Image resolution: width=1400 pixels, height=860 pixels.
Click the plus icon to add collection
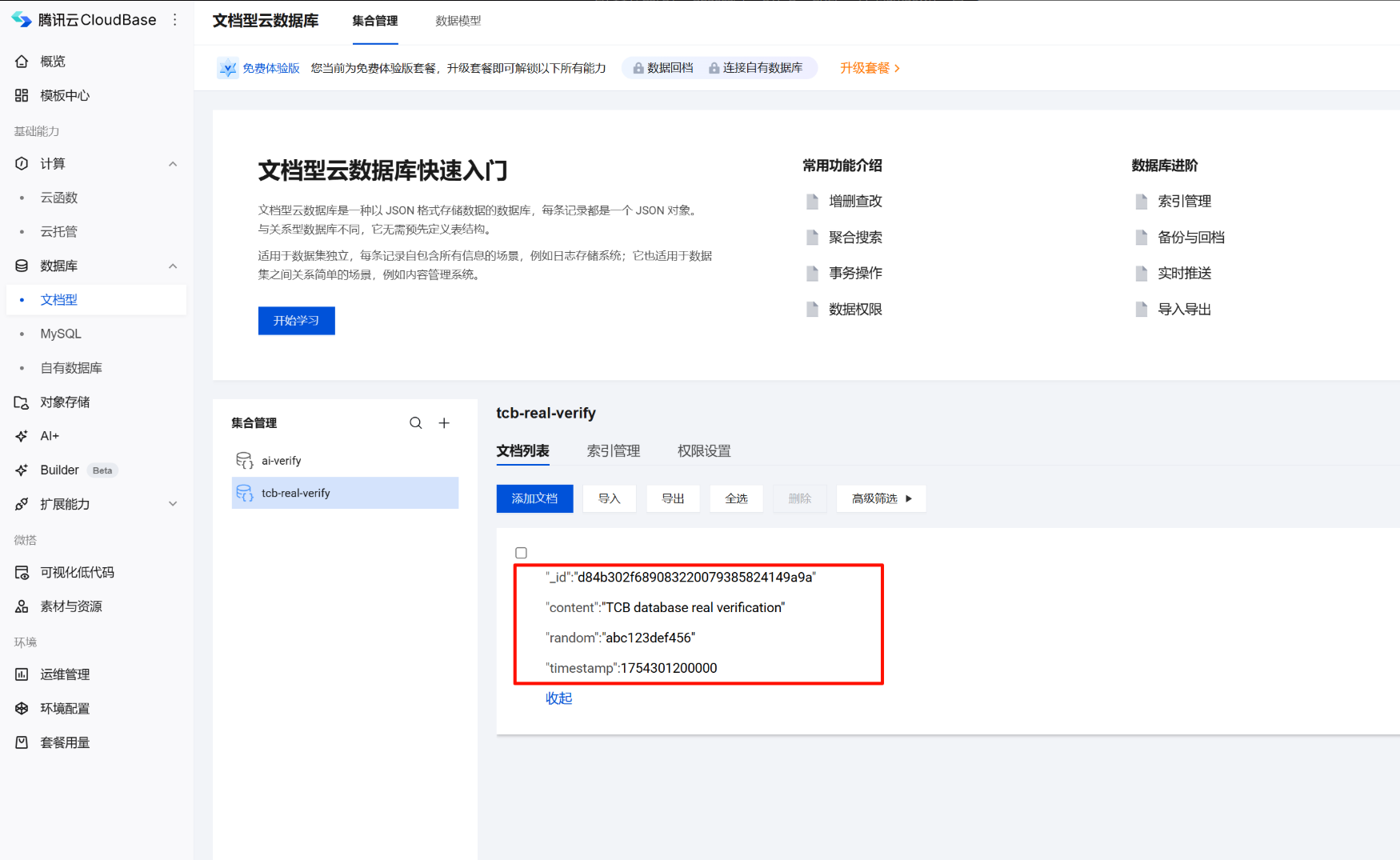444,423
